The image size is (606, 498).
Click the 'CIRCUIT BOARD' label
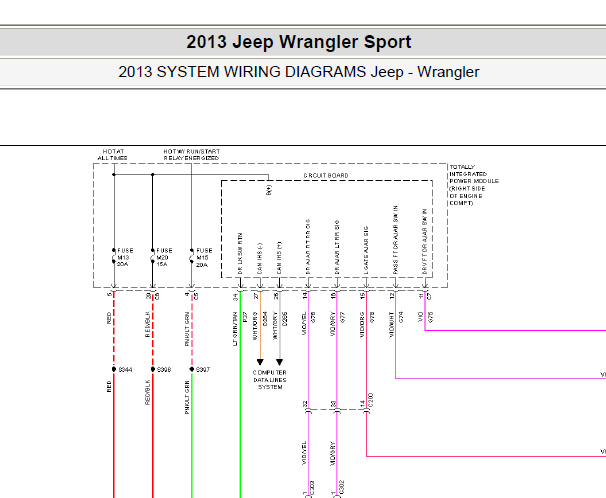click(326, 175)
